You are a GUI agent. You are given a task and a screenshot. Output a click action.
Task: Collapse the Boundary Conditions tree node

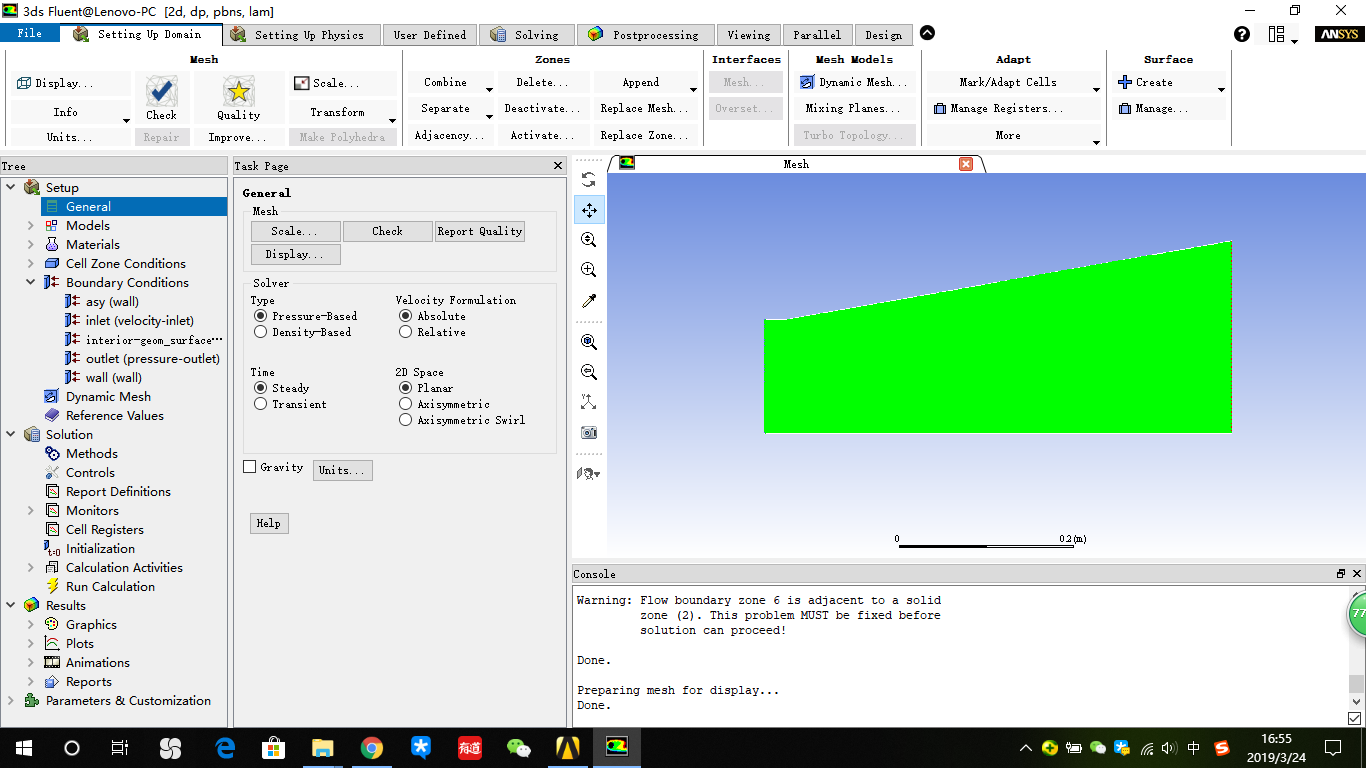coord(32,282)
